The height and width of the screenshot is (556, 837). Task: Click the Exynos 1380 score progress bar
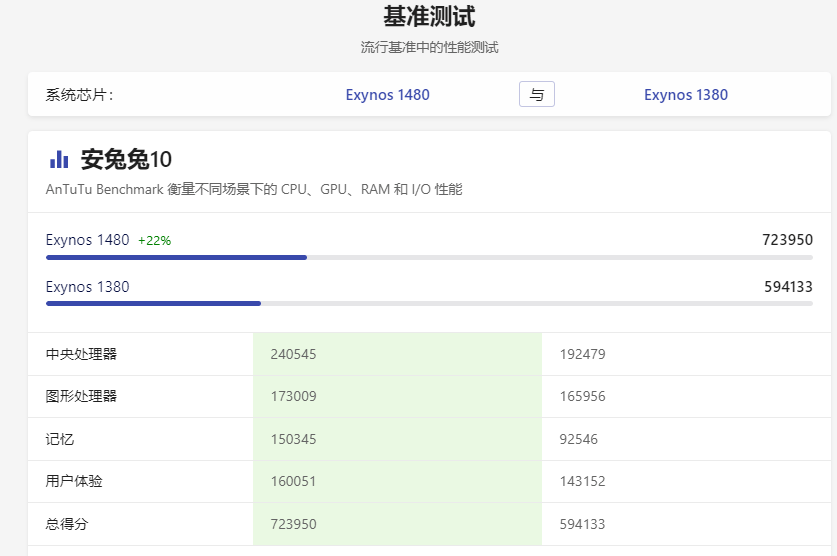pos(429,303)
